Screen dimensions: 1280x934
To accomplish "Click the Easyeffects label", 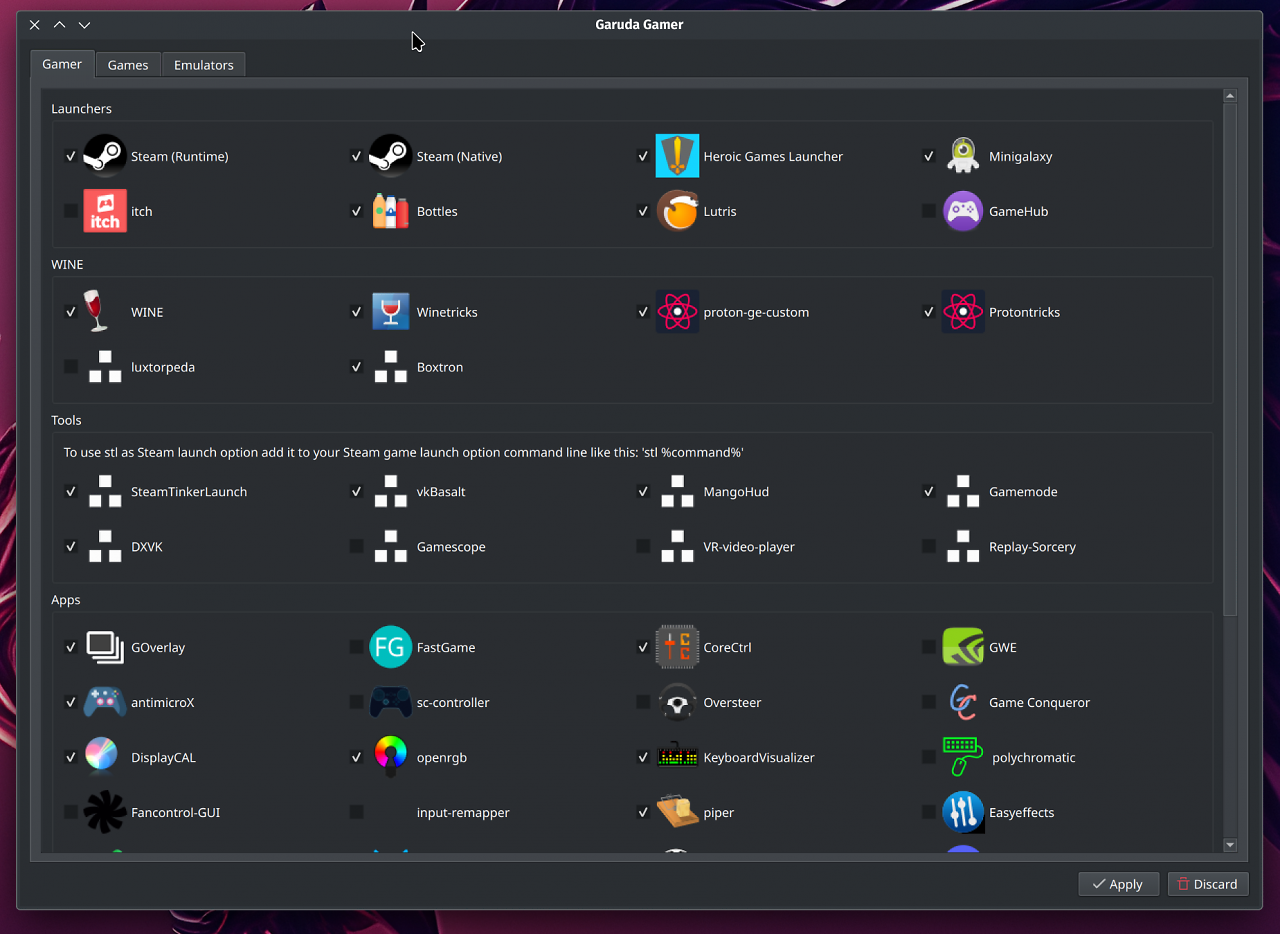I will [1021, 812].
